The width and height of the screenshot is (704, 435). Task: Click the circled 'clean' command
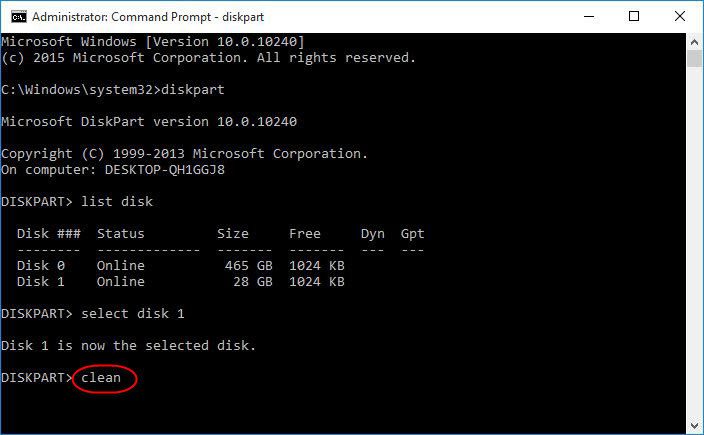pos(101,378)
